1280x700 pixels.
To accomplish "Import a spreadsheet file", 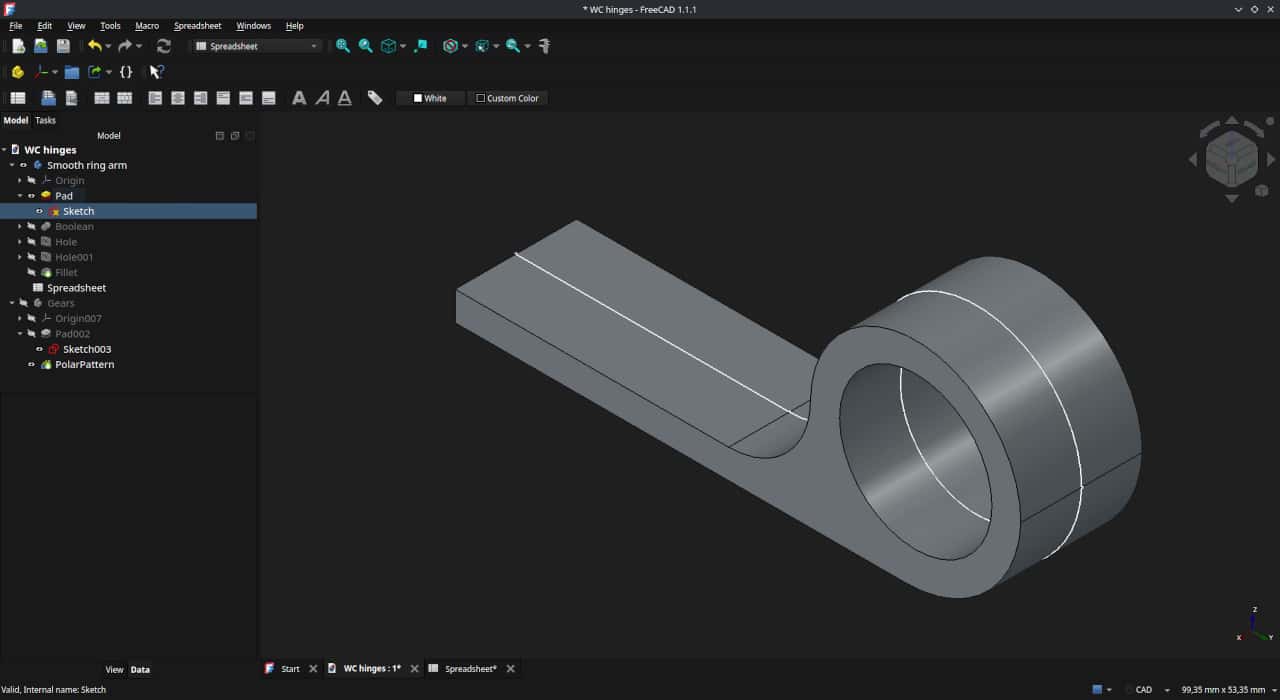I will [x=48, y=98].
